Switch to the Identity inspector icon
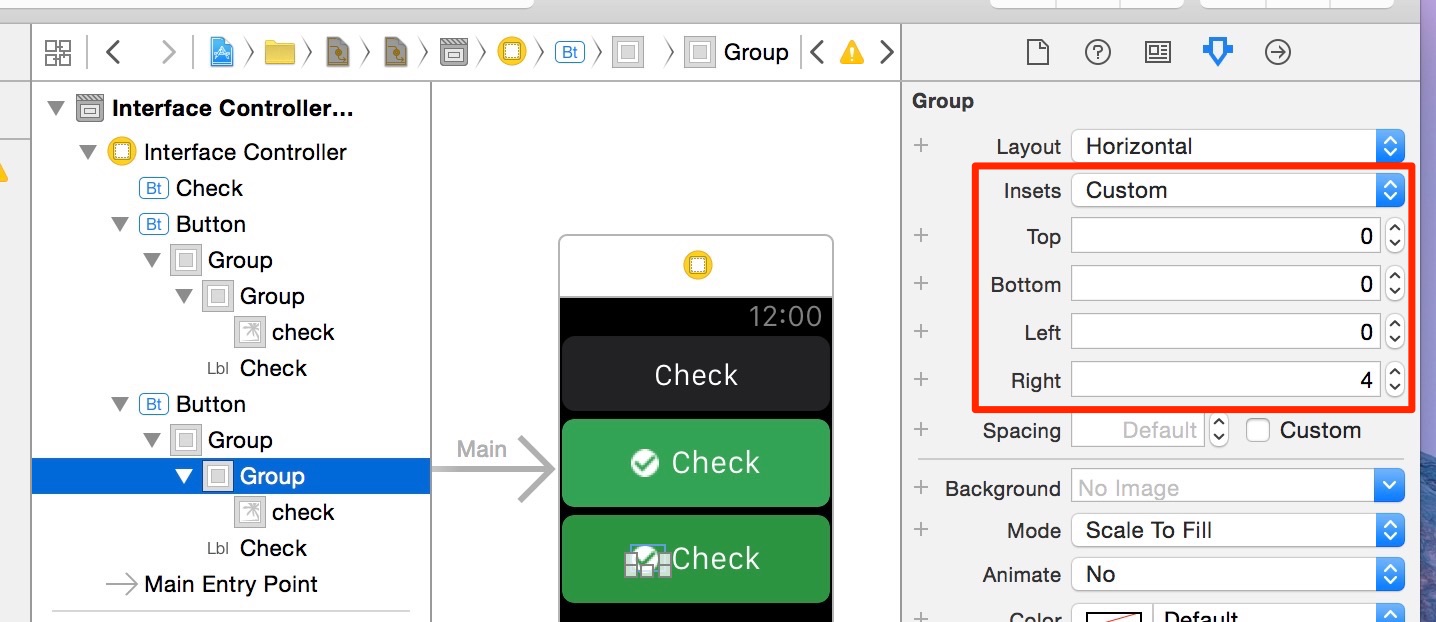 pos(1157,52)
